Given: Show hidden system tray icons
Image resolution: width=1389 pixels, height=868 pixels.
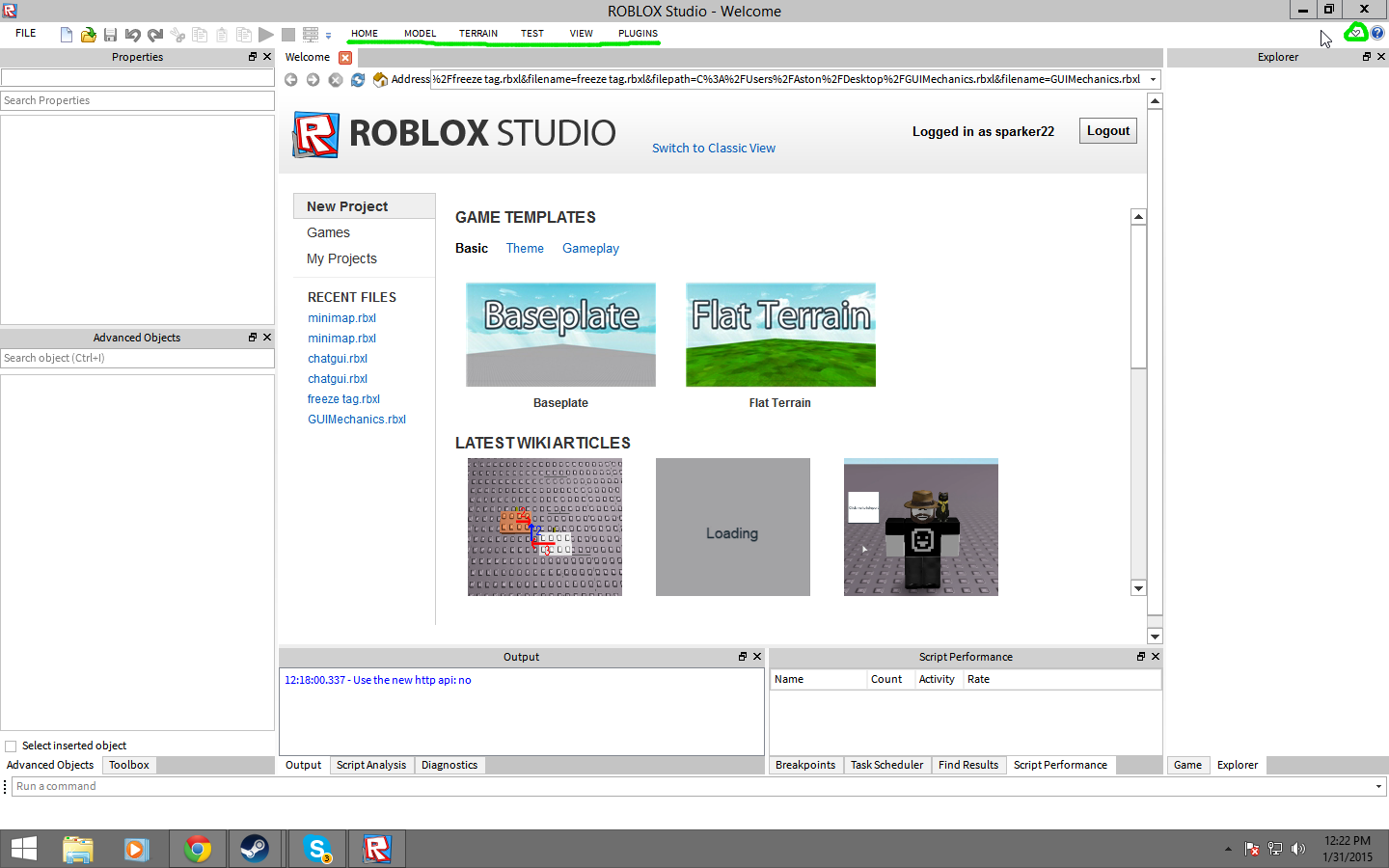Looking at the screenshot, I should pos(1228,849).
